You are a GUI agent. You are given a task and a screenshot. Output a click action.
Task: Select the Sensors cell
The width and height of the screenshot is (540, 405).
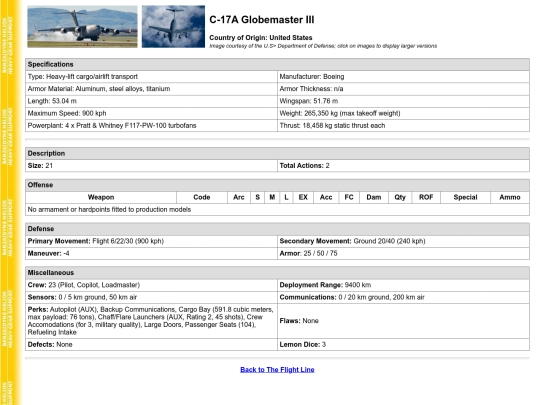(151, 297)
